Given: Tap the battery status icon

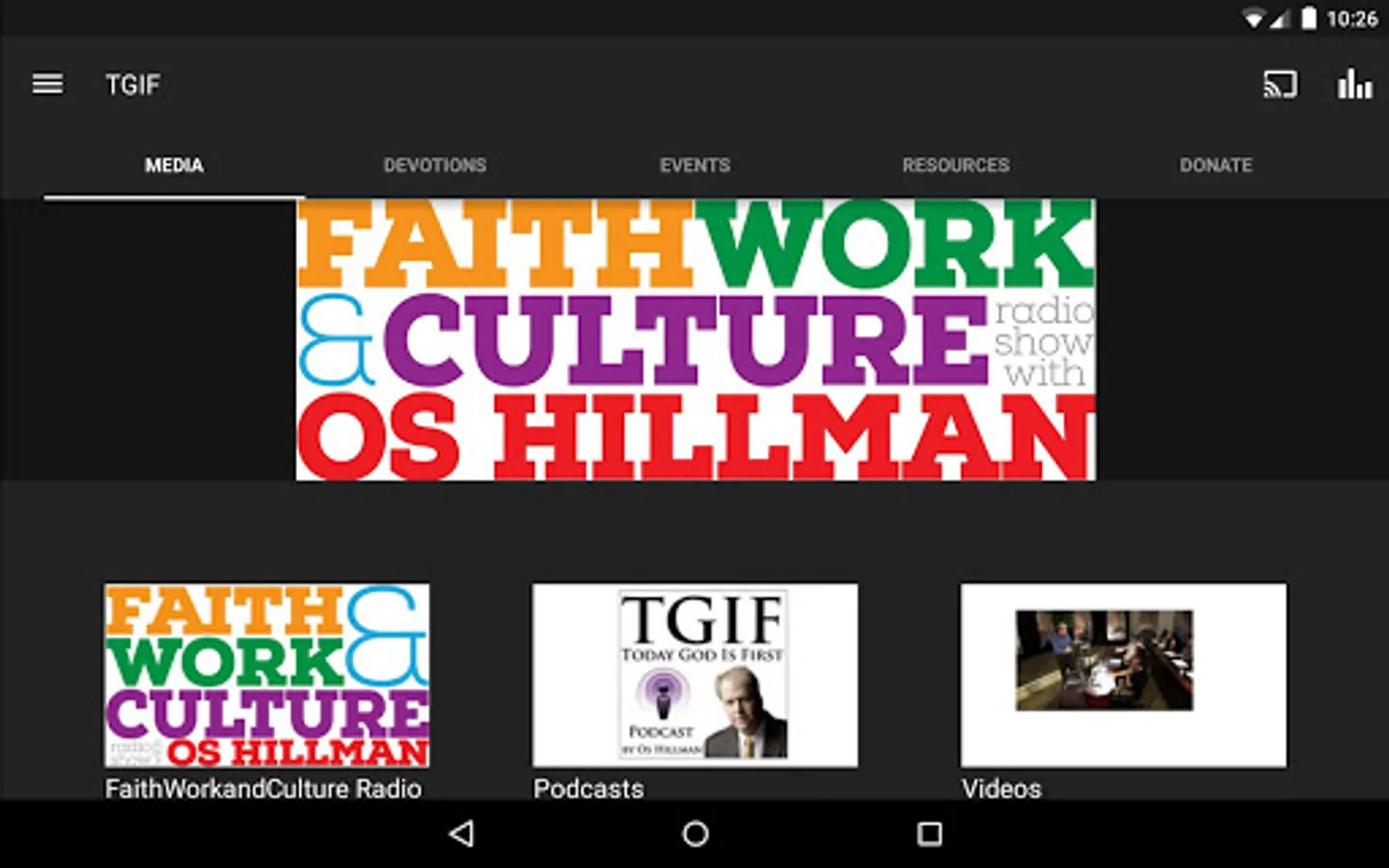Looking at the screenshot, I should (x=1309, y=18).
